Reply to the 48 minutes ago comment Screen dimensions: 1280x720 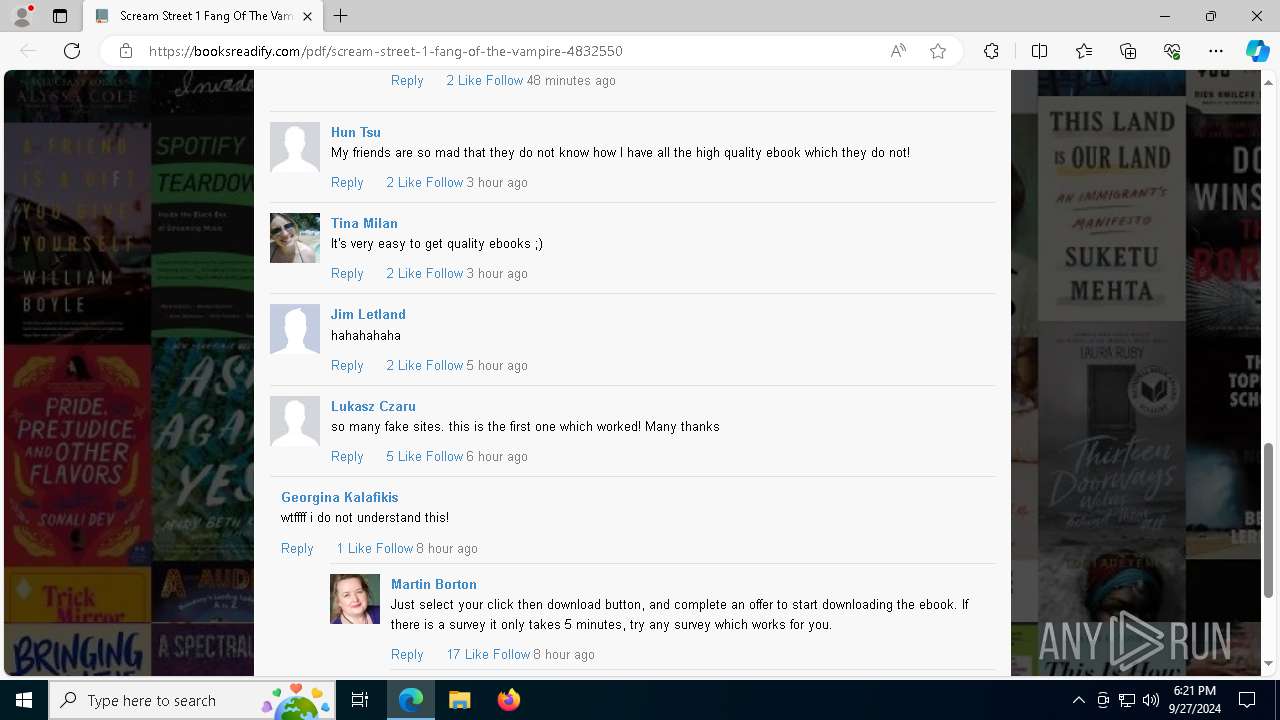pos(407,80)
